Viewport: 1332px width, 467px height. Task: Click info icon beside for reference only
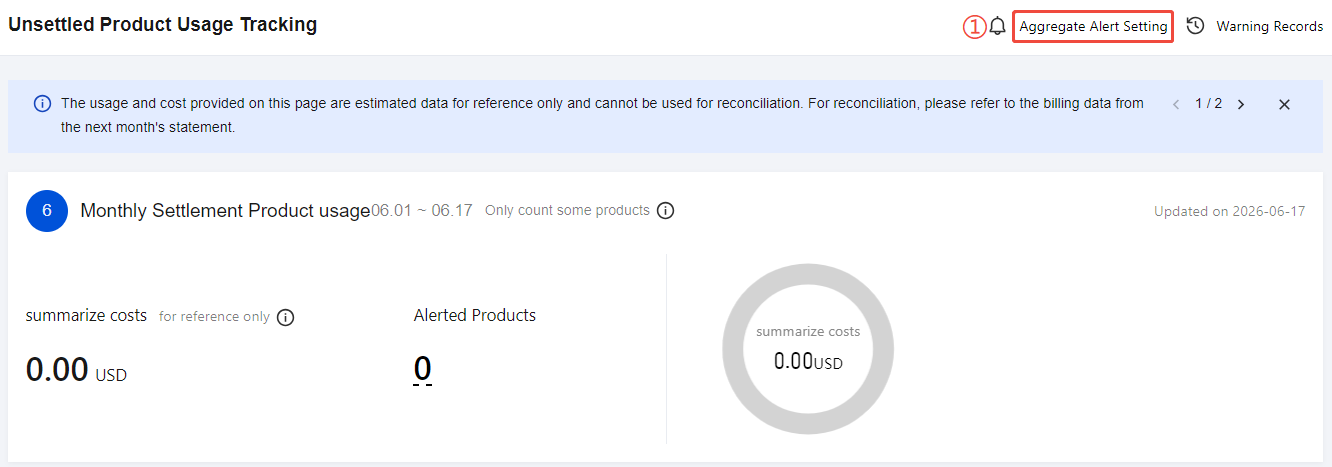coord(285,317)
